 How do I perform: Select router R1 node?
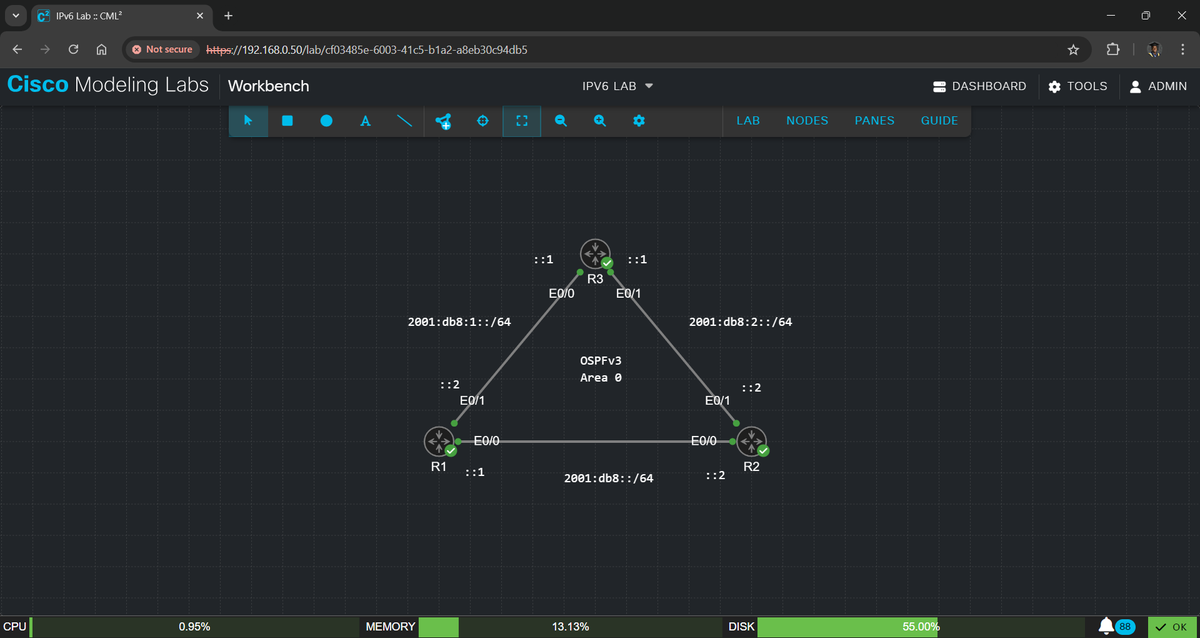(x=438, y=441)
